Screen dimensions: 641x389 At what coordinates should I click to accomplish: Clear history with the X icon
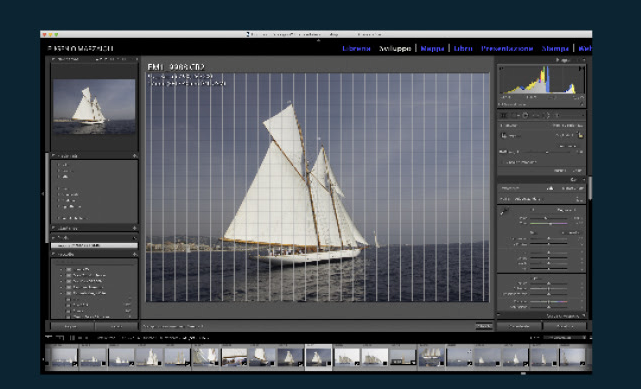[x=134, y=237]
